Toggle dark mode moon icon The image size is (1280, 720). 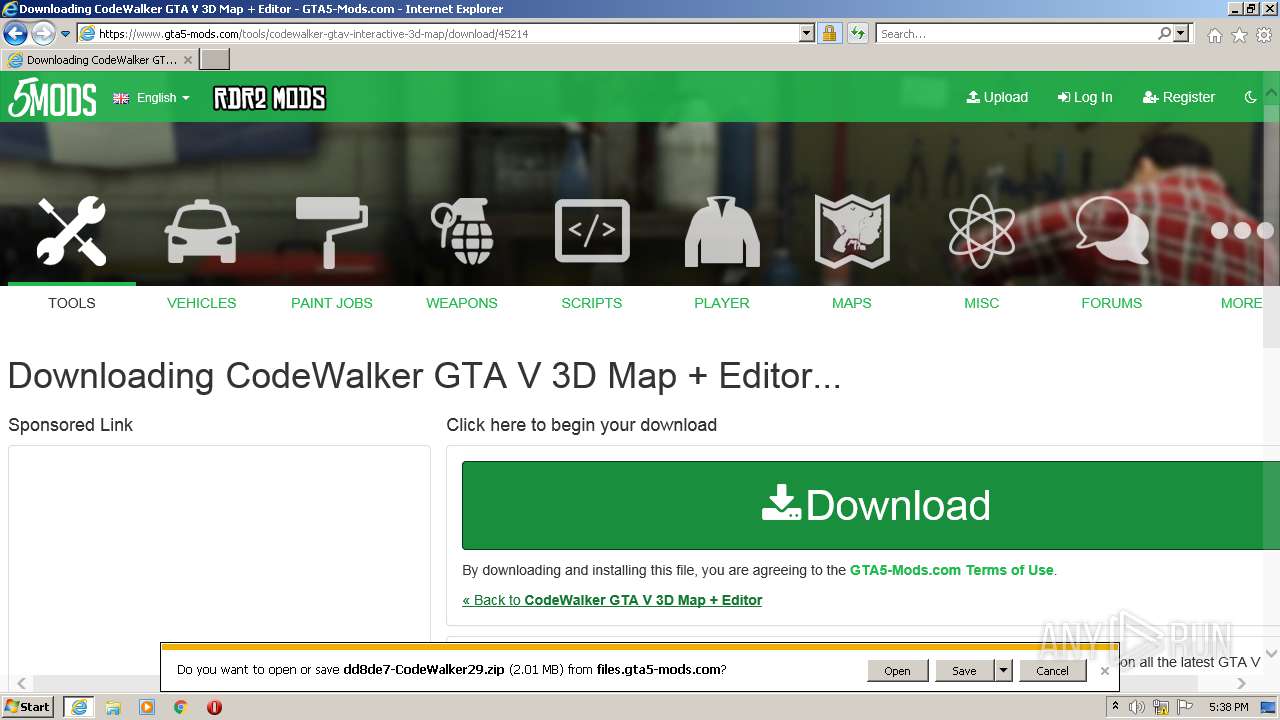tap(1250, 97)
